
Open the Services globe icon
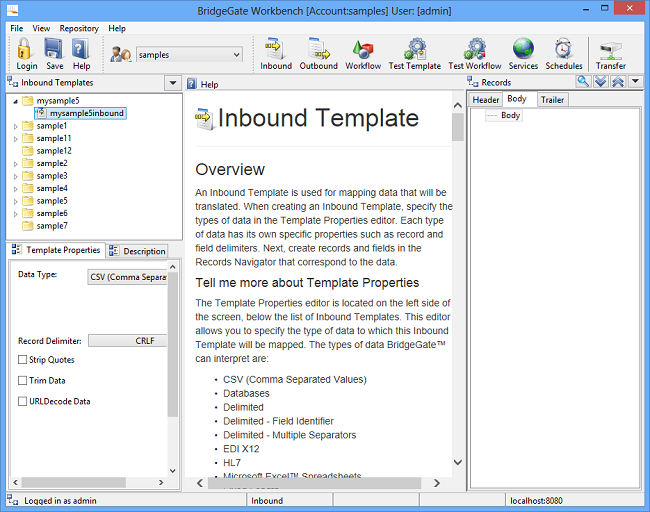[x=523, y=49]
